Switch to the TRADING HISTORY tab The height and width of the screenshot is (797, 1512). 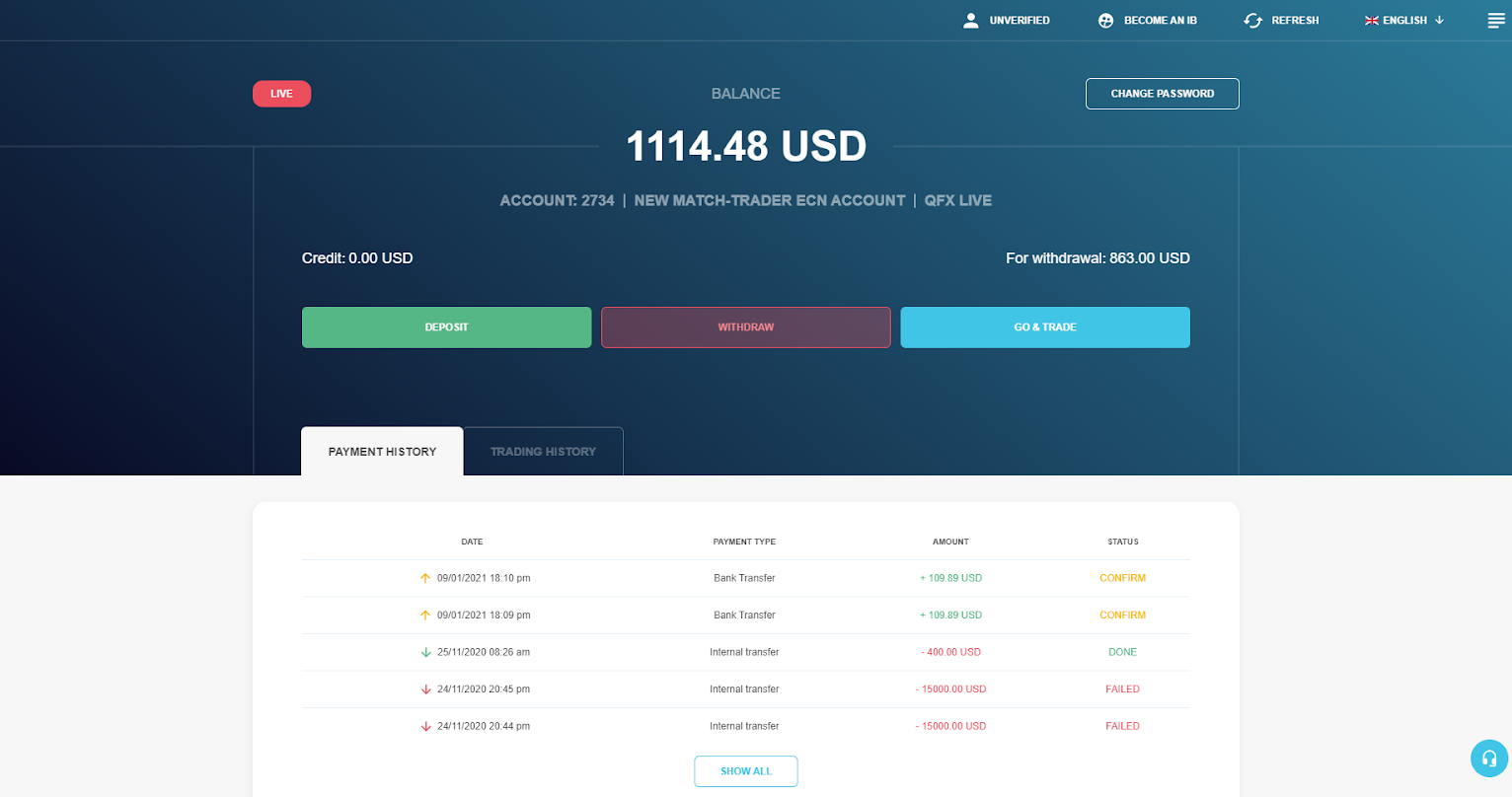543,451
